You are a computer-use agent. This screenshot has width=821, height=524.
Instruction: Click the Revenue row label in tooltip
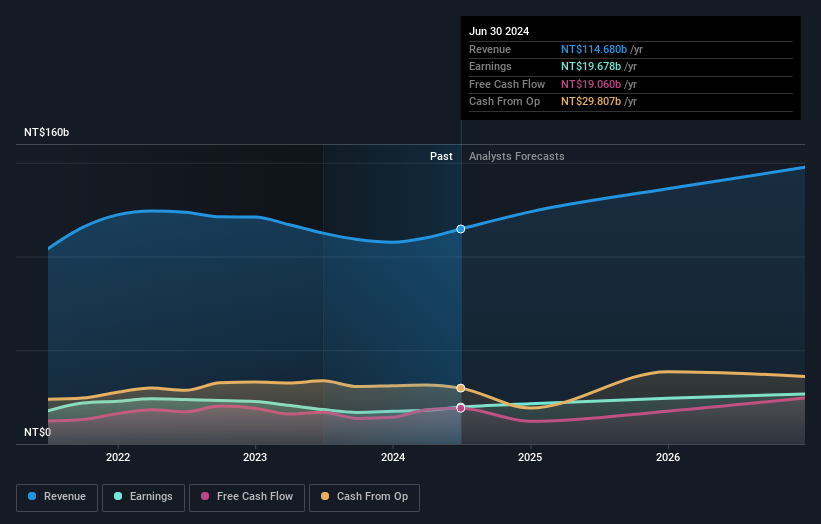(x=490, y=49)
